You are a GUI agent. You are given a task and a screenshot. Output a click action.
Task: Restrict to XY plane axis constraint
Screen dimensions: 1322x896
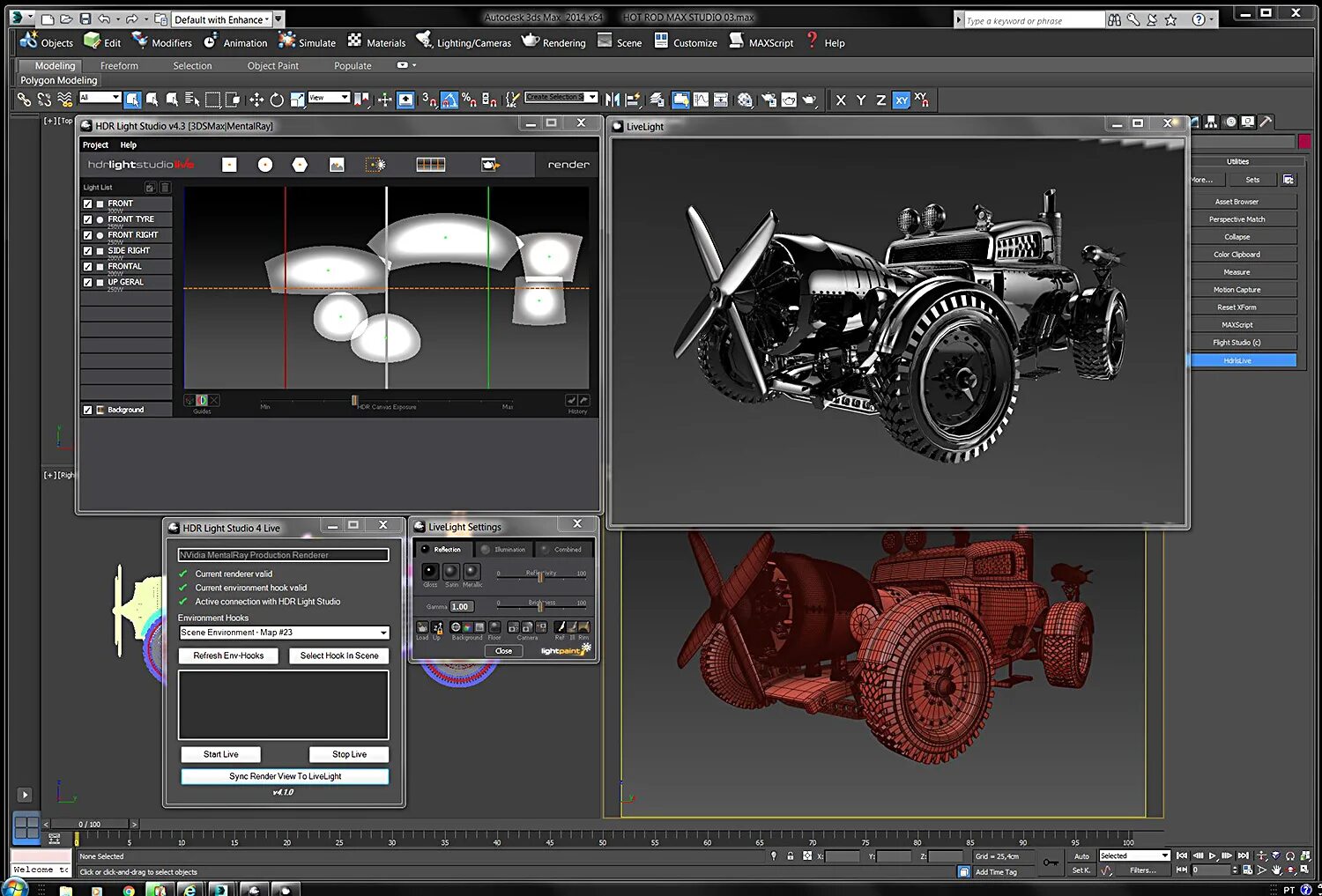coord(901,100)
